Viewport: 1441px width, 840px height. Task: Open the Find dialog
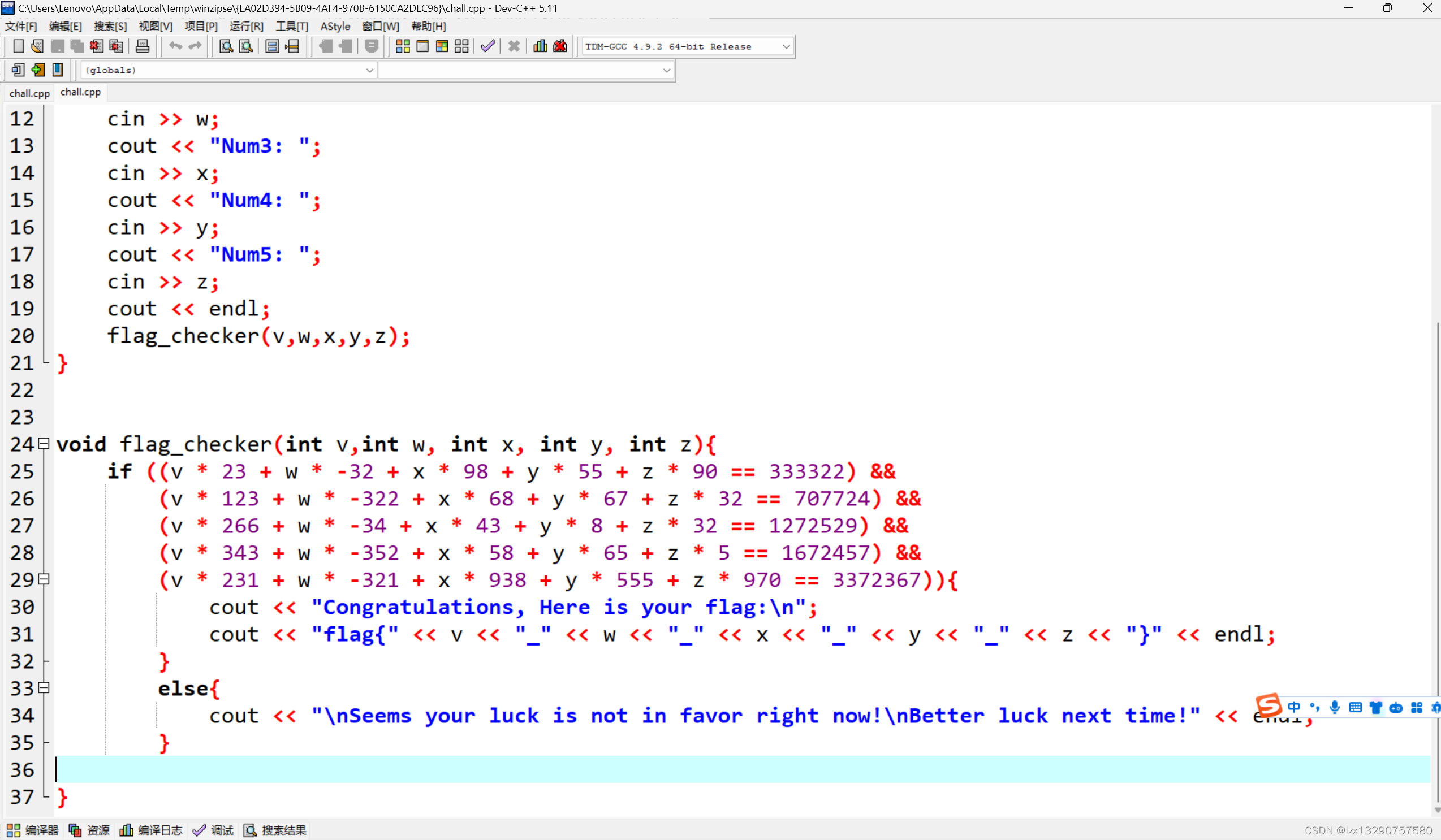coord(225,46)
